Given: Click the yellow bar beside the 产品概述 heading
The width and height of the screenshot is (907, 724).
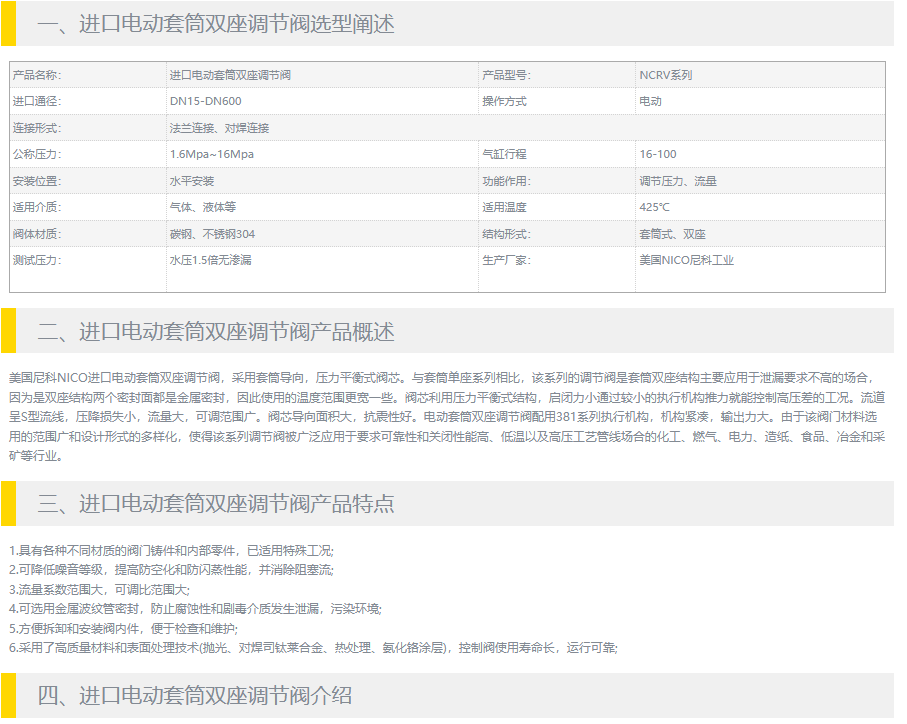Looking at the screenshot, I should tap(8, 331).
